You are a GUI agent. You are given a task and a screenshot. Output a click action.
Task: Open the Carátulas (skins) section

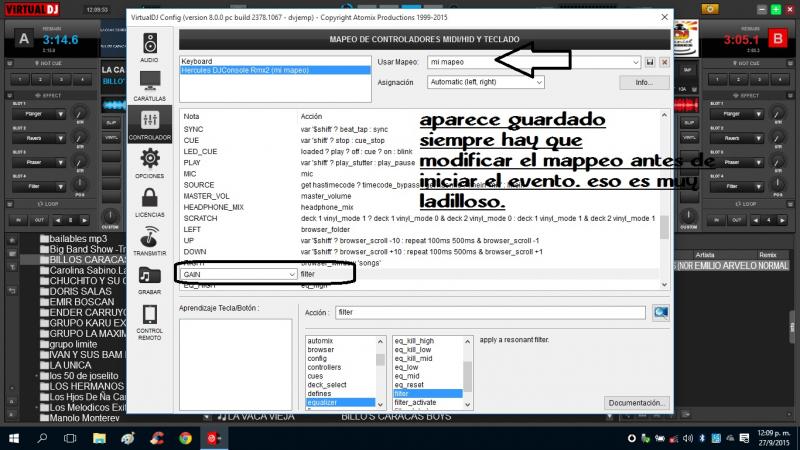[149, 86]
